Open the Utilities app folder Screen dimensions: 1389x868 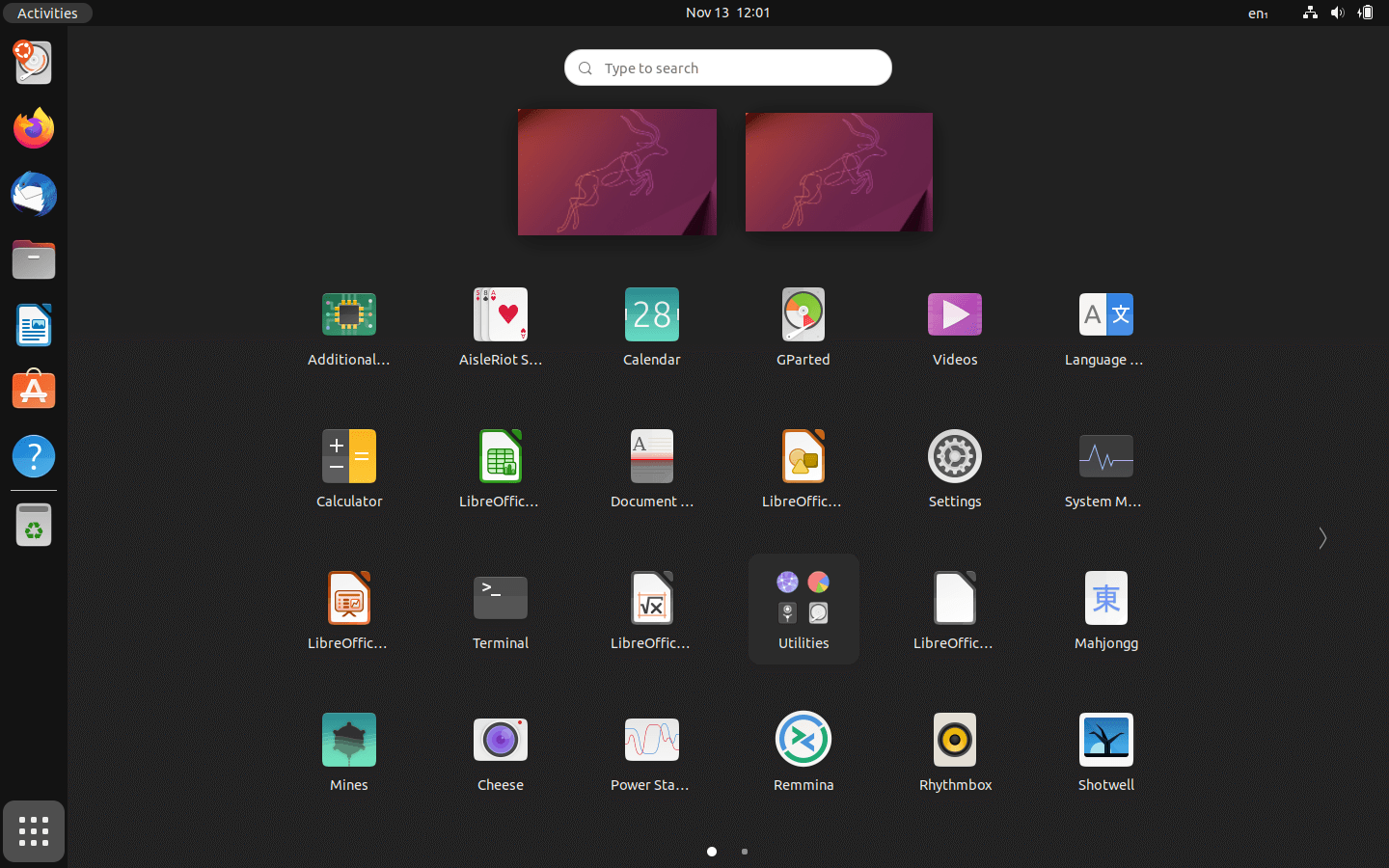coord(803,609)
